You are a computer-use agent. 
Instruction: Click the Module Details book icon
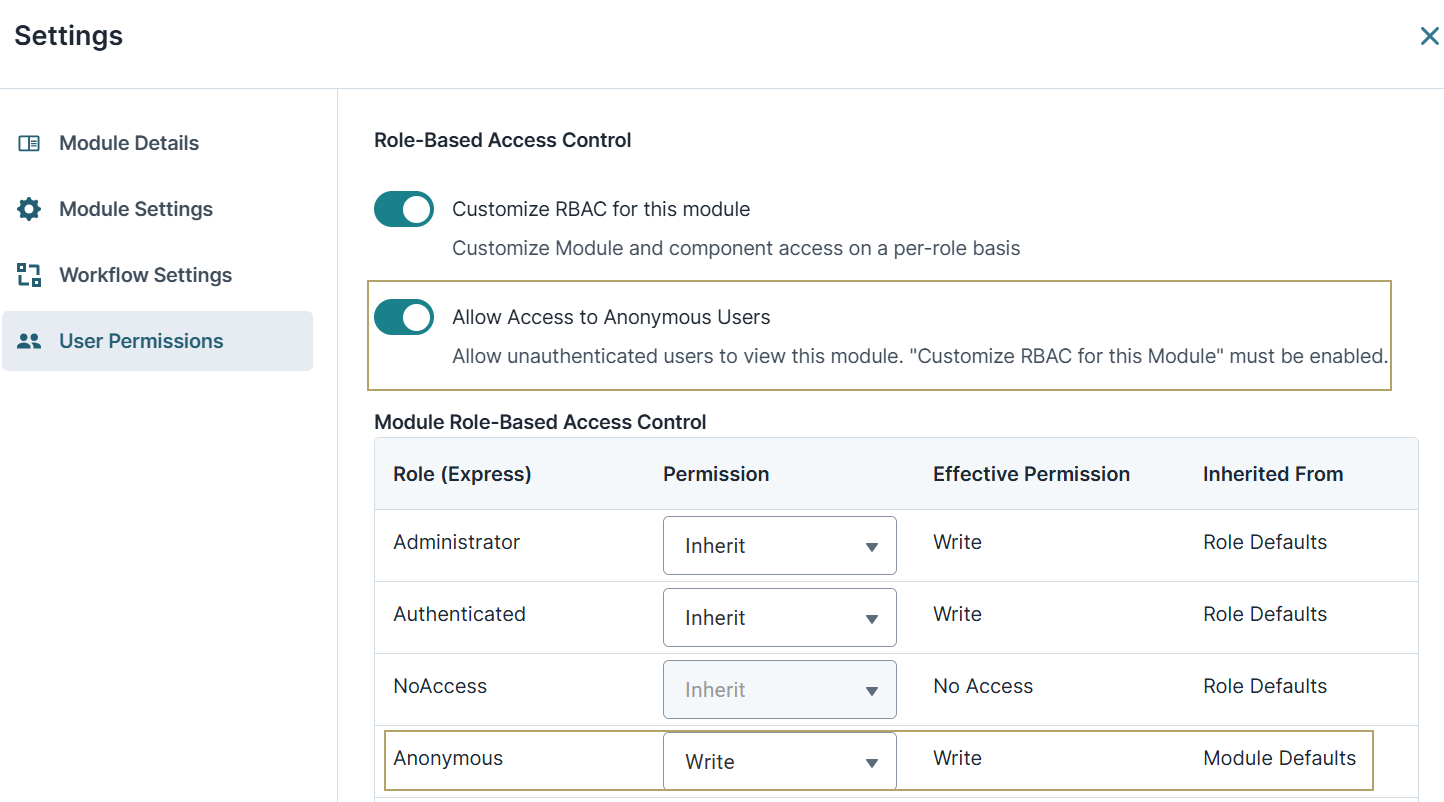click(x=29, y=143)
